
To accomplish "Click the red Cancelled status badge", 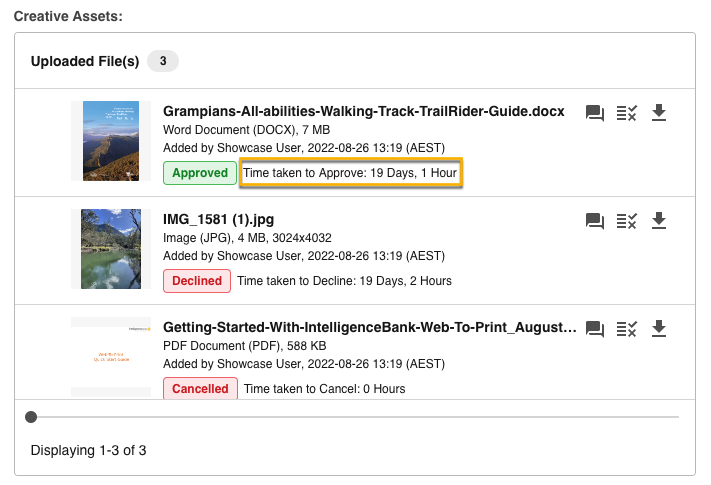I will click(200, 388).
